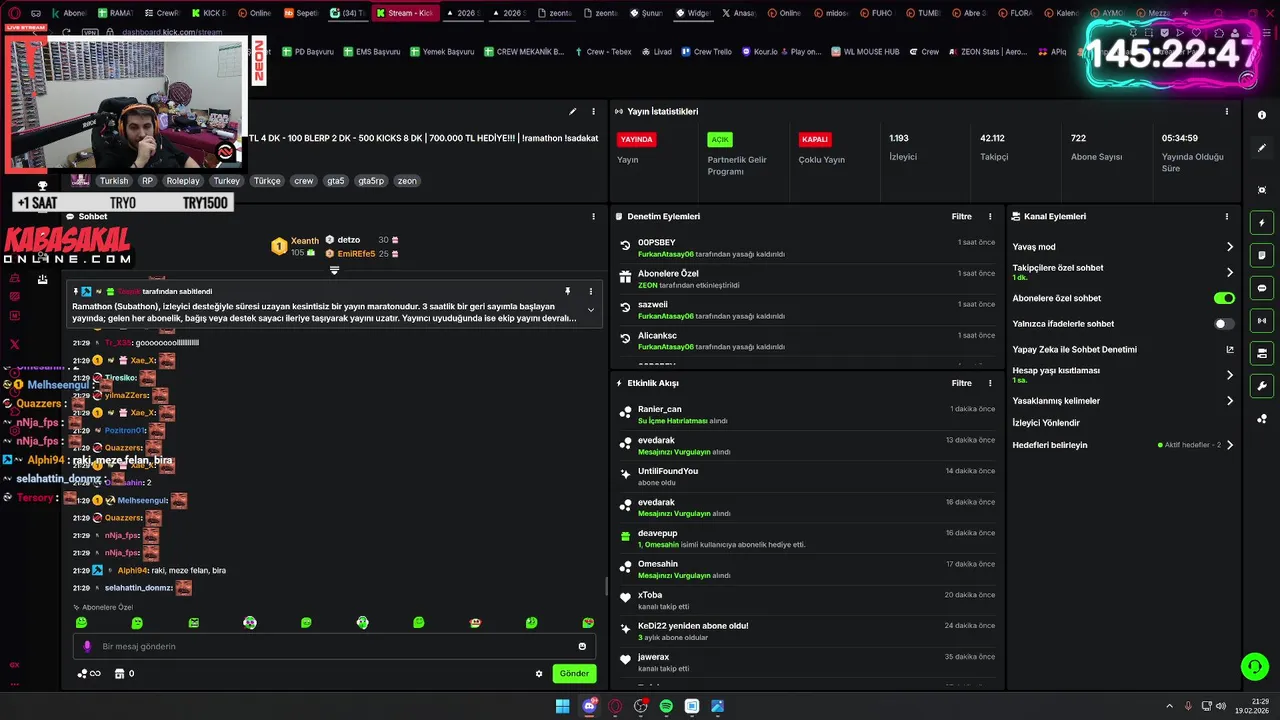Screen dimensions: 1280x720
Task: Open Filtre in Etkinlik Akışı
Action: pyautogui.click(x=961, y=383)
